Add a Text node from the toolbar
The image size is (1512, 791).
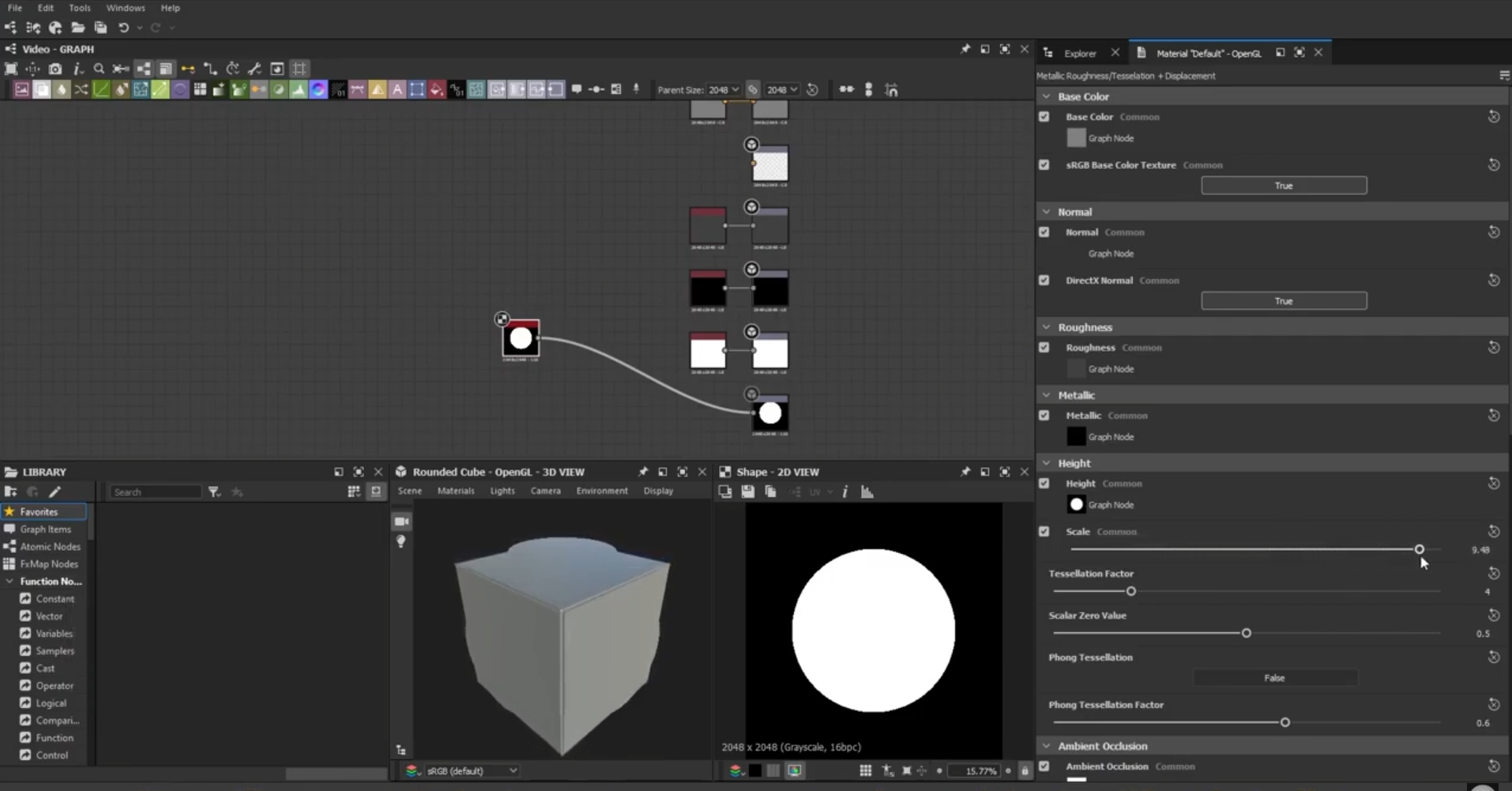pos(397,90)
